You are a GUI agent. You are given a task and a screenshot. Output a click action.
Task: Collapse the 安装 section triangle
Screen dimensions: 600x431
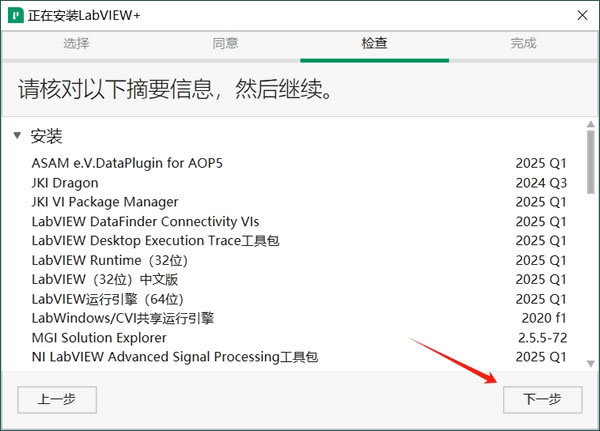click(x=17, y=136)
